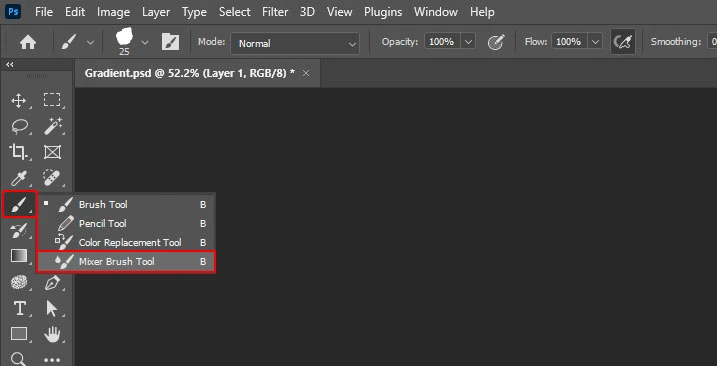Select the Eyedropper tool

tap(18, 178)
